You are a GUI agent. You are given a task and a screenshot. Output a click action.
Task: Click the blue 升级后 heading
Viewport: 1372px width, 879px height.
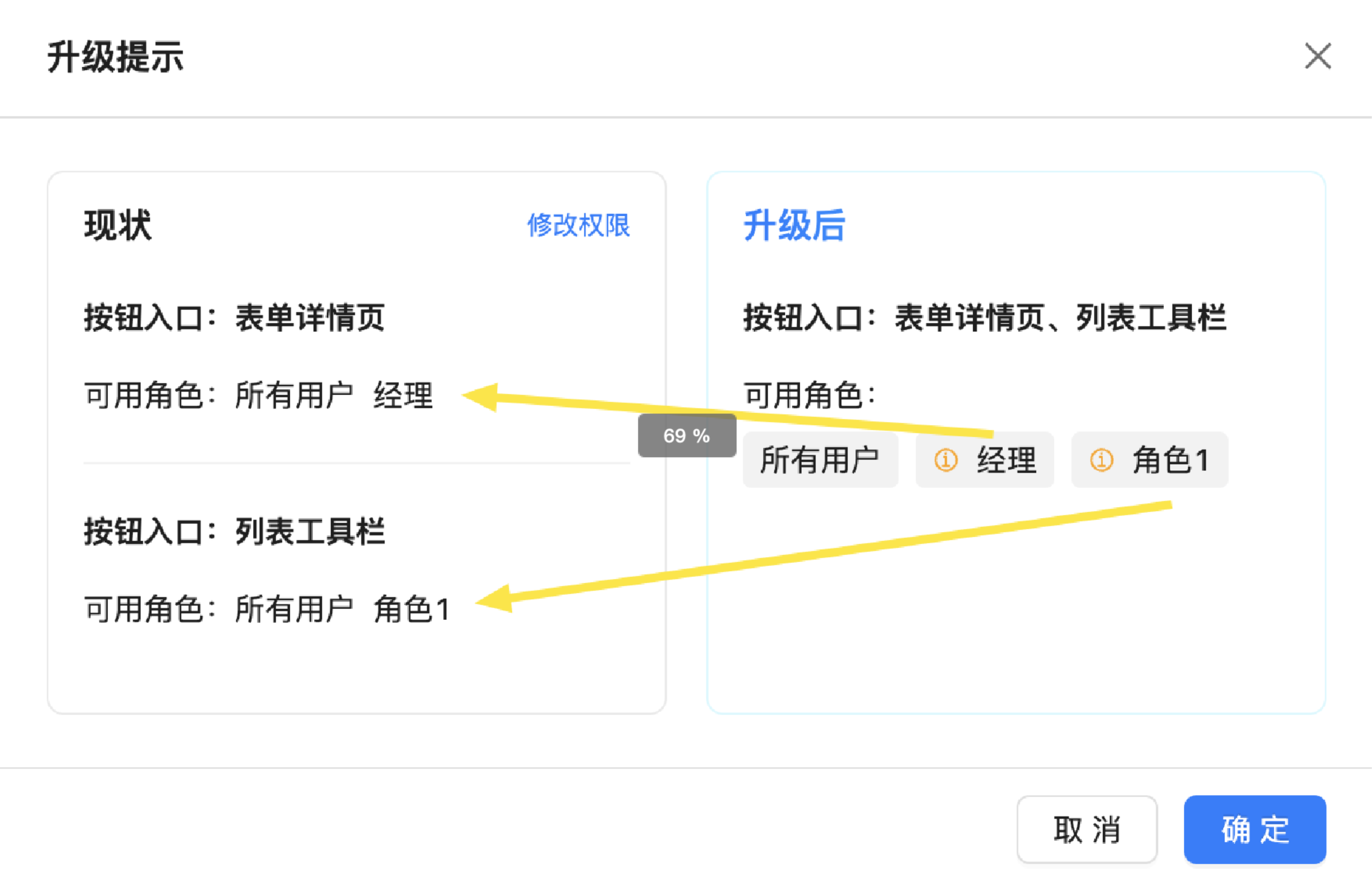coord(794,225)
